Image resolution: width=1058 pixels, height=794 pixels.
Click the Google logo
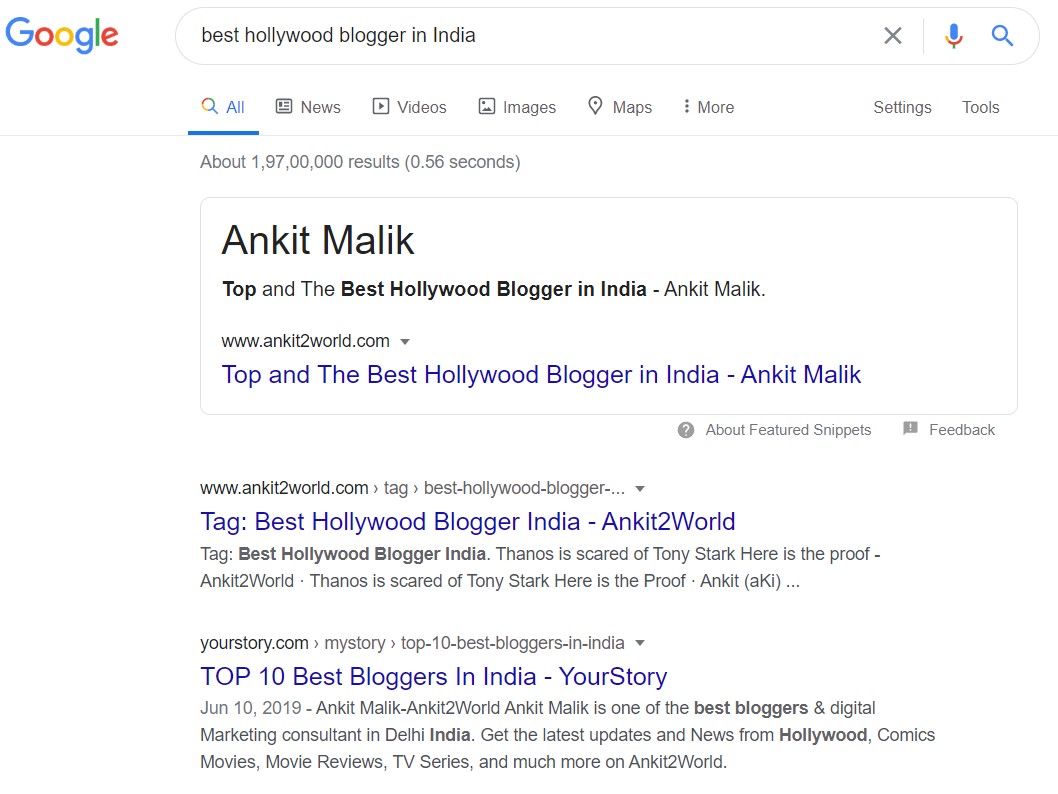[62, 35]
